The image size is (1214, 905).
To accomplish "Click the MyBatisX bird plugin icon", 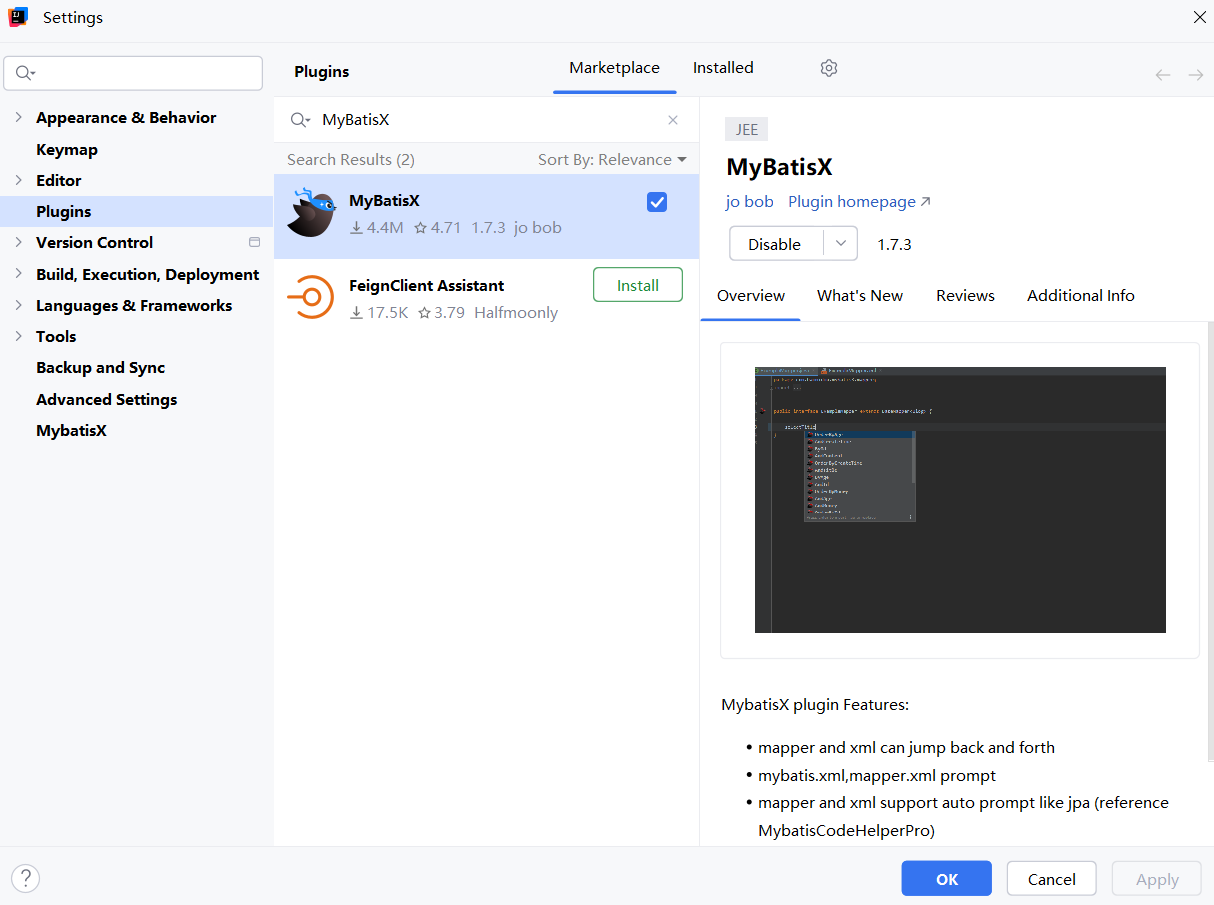I will [x=311, y=212].
